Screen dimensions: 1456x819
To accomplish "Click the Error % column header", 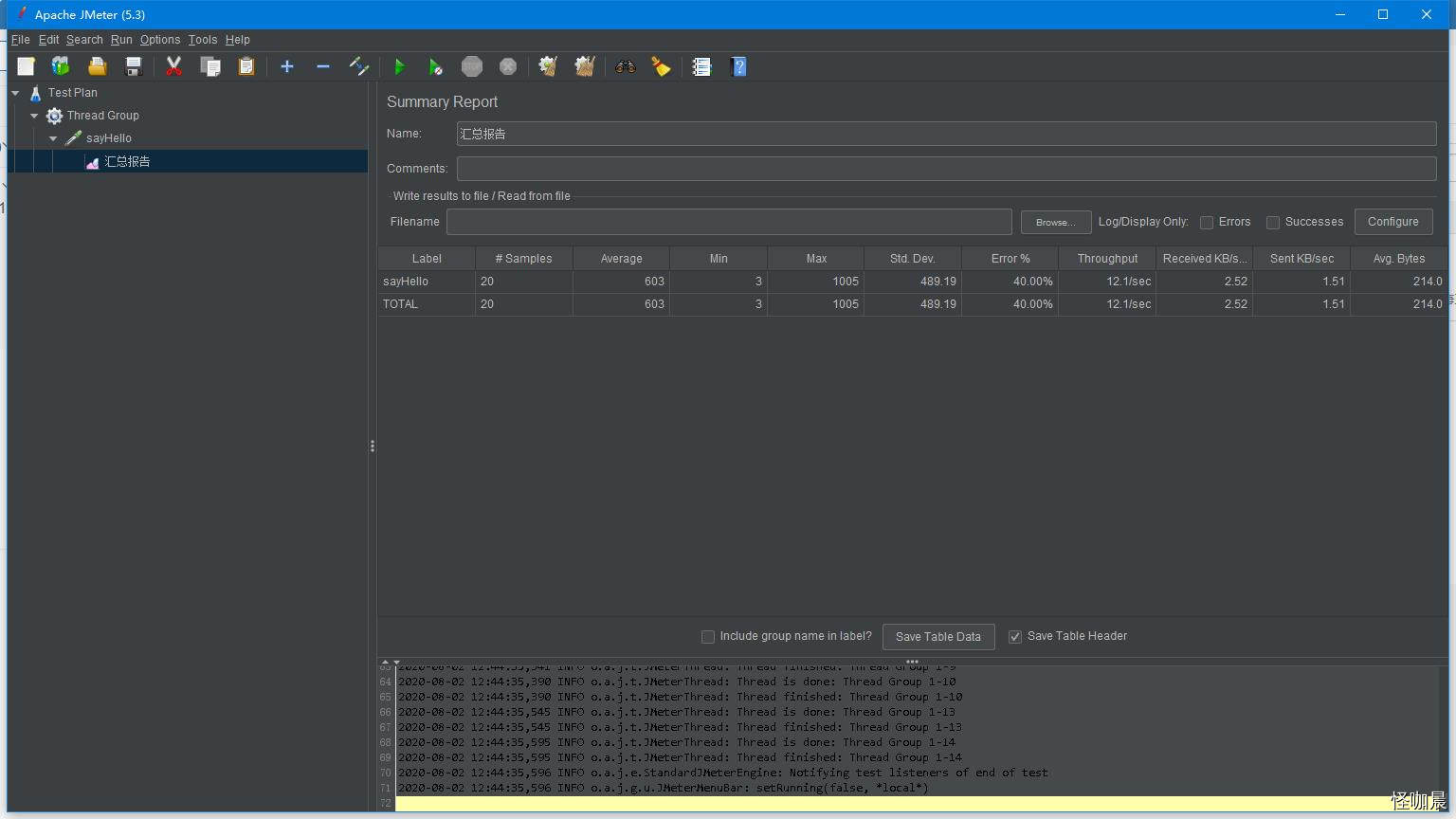I will click(x=1010, y=259).
